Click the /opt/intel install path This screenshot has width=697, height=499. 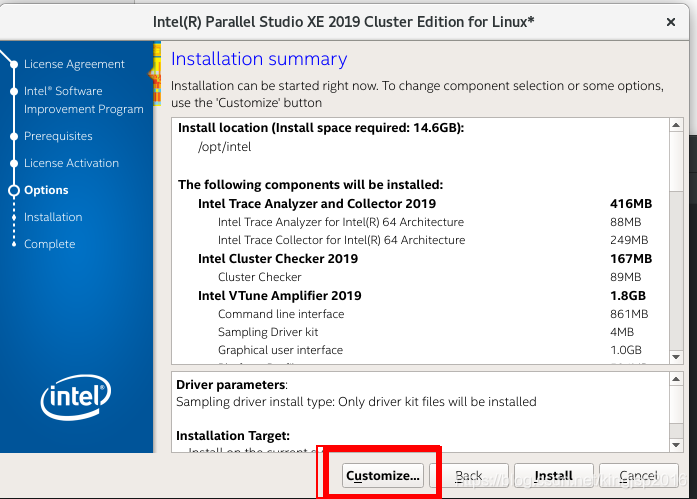click(224, 147)
